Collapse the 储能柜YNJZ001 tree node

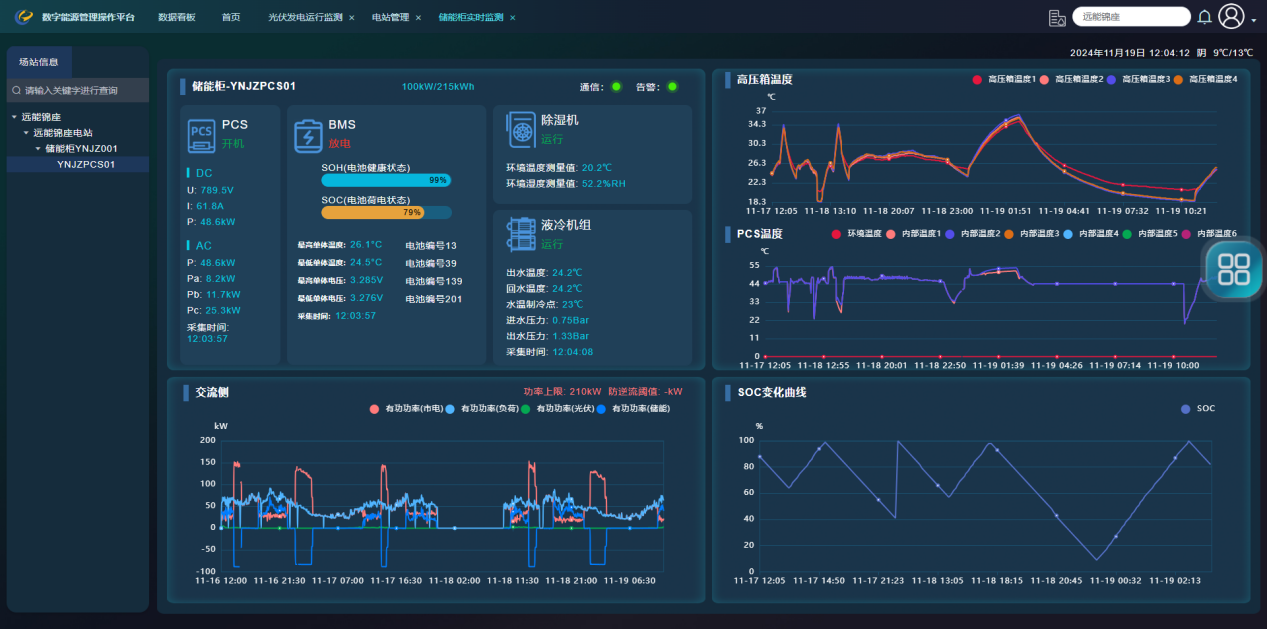click(x=38, y=148)
